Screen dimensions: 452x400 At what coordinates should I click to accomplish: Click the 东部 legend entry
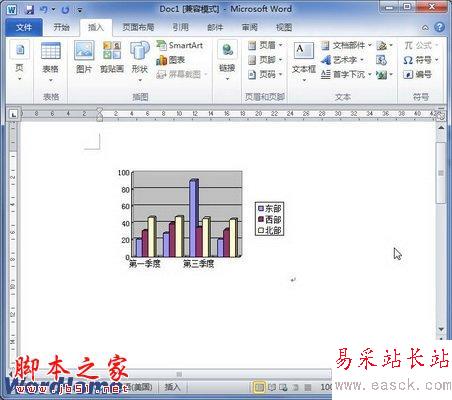tap(270, 209)
